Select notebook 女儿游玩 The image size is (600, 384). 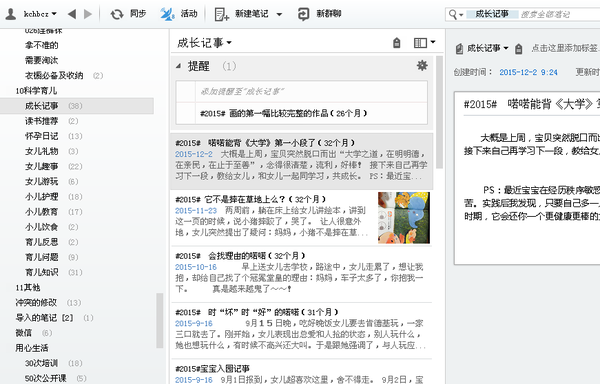click(x=42, y=181)
